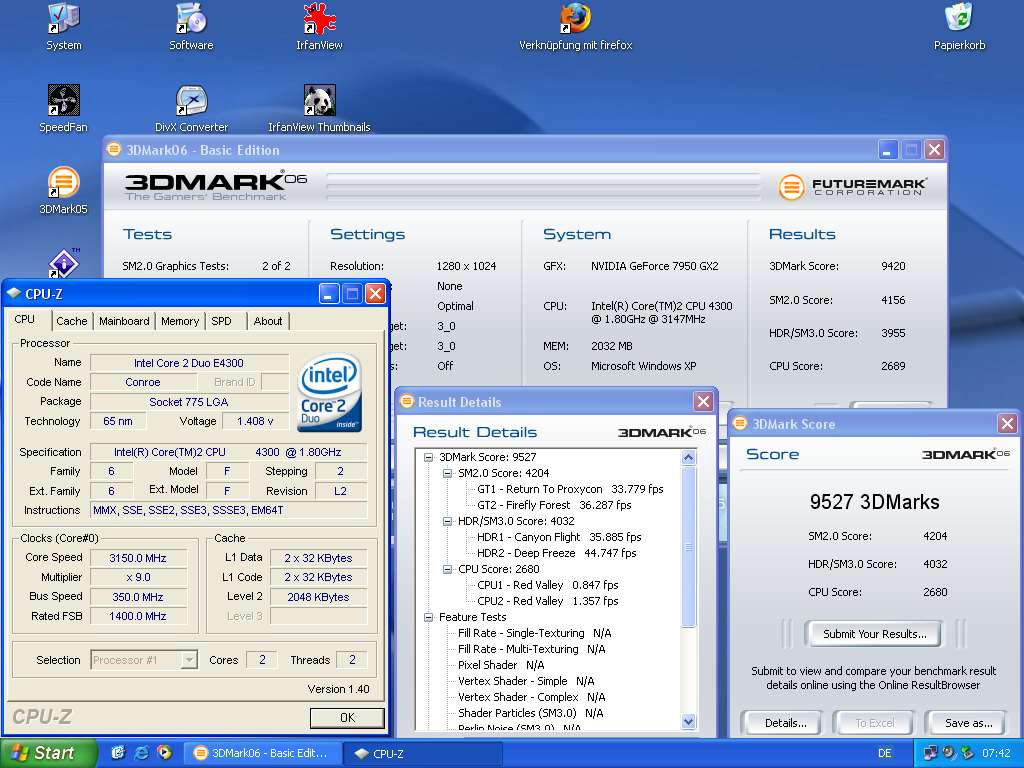The width and height of the screenshot is (1024, 768).
Task: Launch IrfanView from the desktop
Action: pos(319,27)
